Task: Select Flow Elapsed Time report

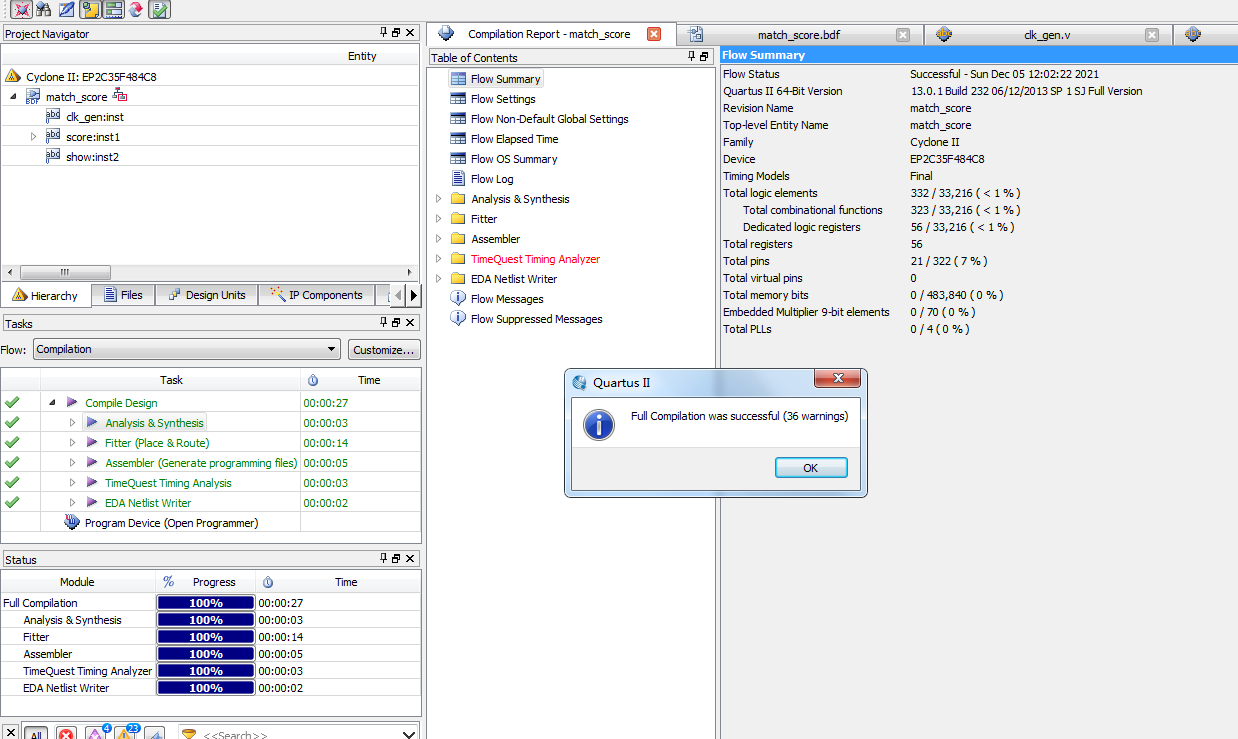Action: click(514, 139)
